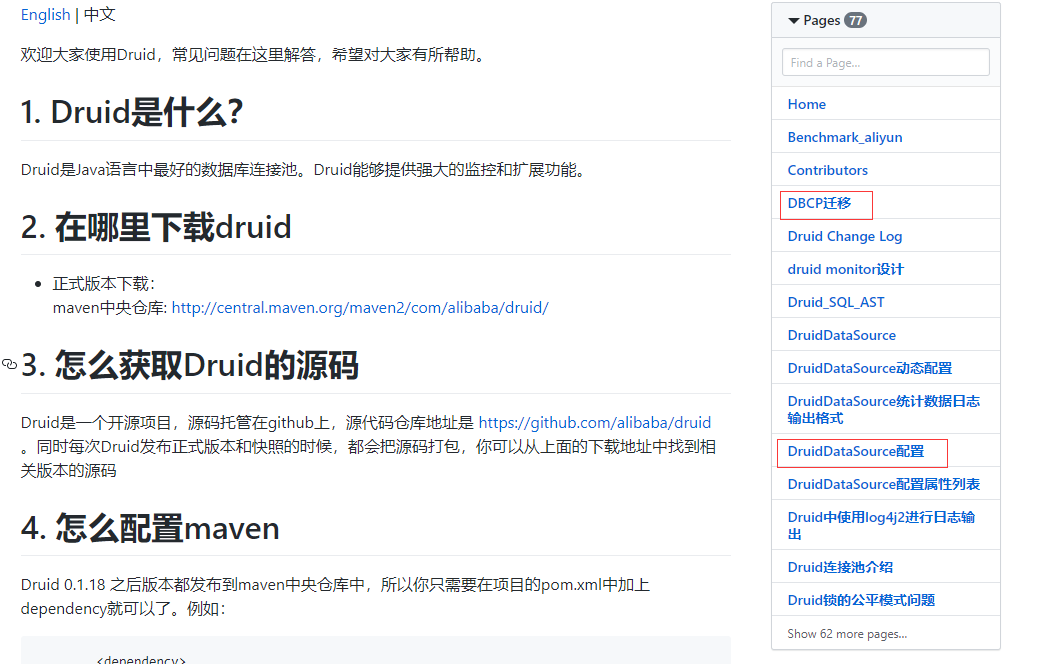Open the Benchmark_aliyun page

(x=845, y=137)
